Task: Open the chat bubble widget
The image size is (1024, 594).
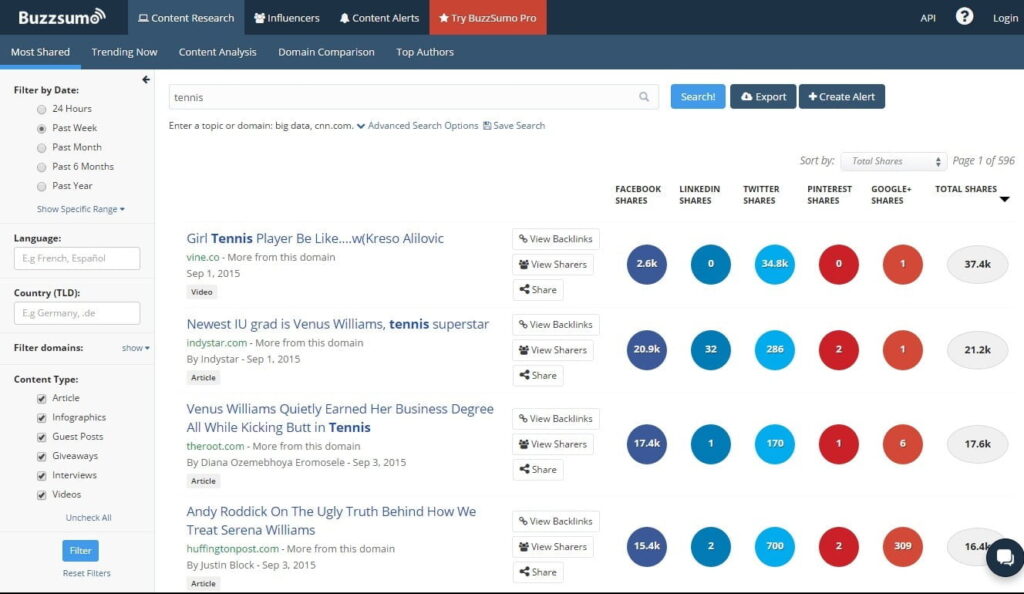Action: pos(1004,557)
